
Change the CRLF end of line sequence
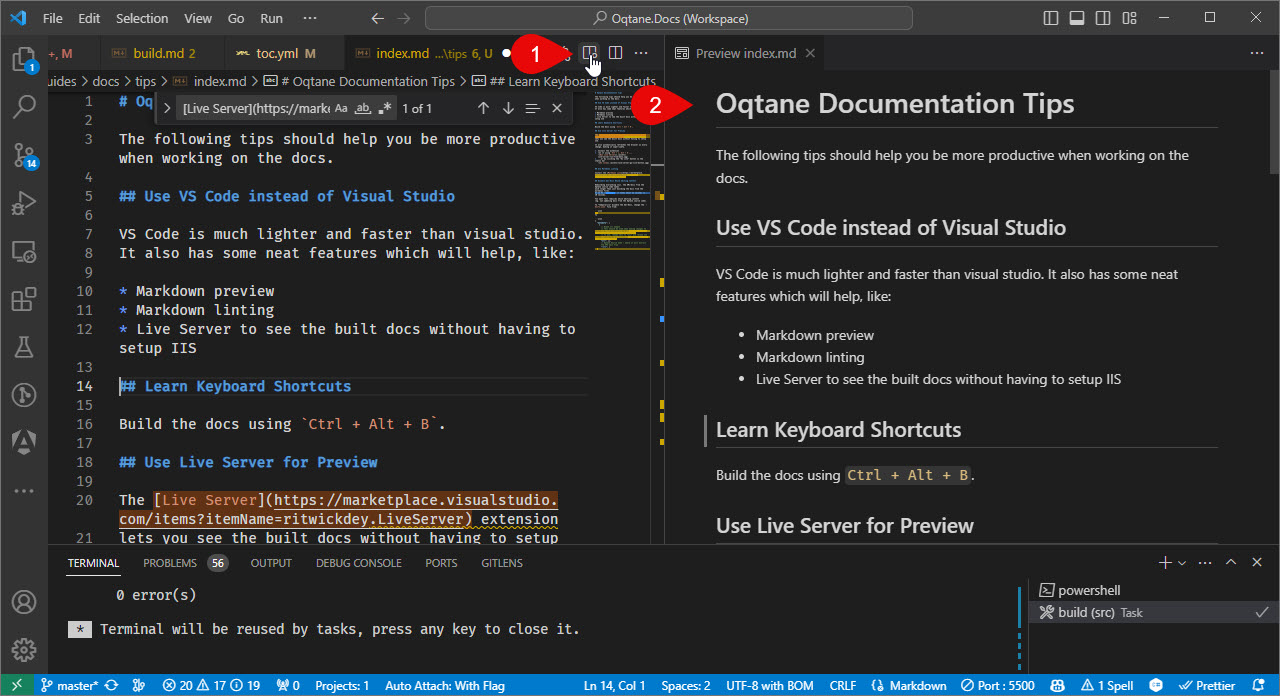[x=842, y=686]
